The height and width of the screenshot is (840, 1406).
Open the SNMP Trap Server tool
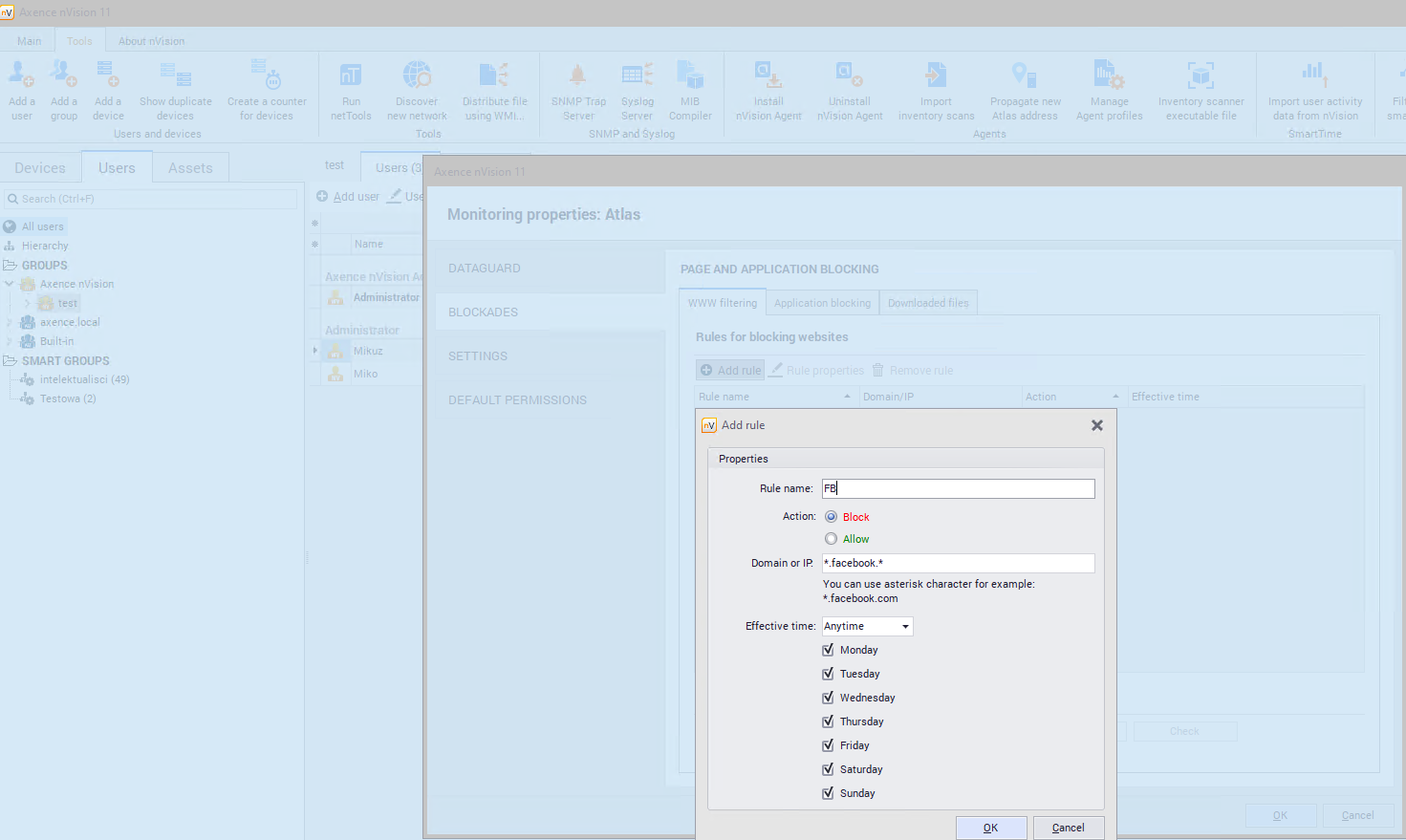tap(578, 91)
